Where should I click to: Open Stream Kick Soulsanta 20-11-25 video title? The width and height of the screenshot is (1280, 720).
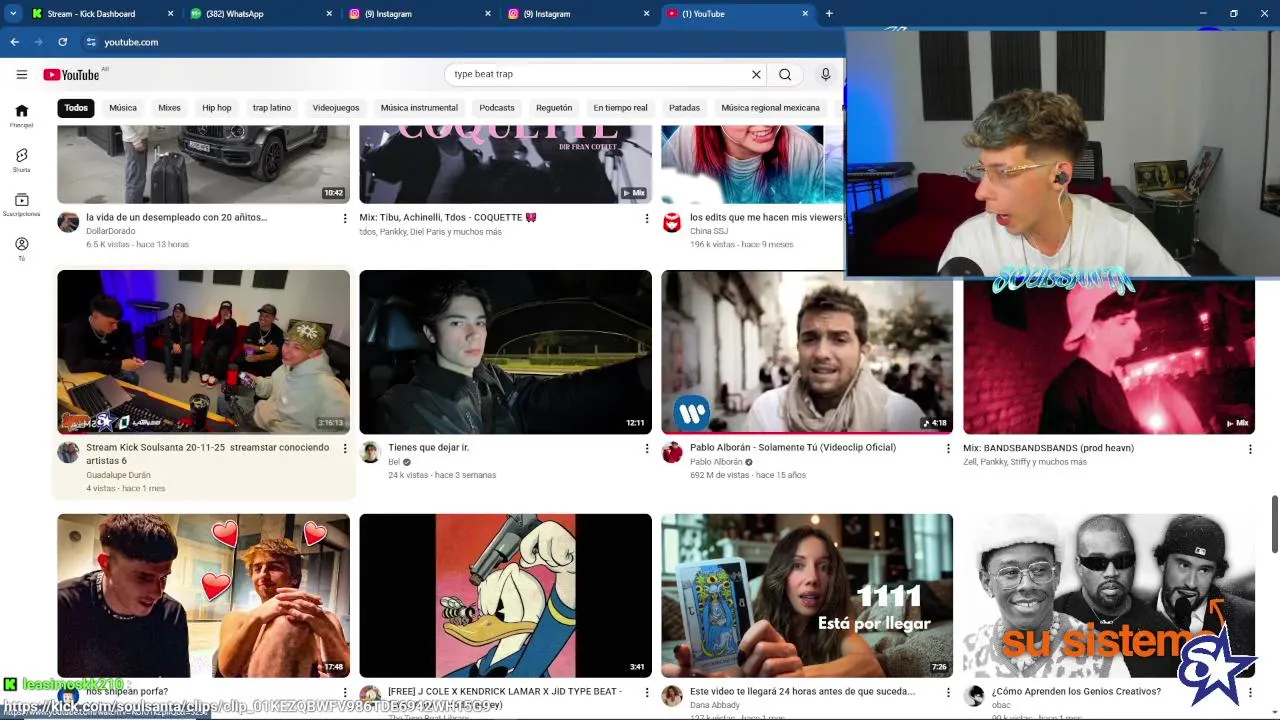point(207,454)
